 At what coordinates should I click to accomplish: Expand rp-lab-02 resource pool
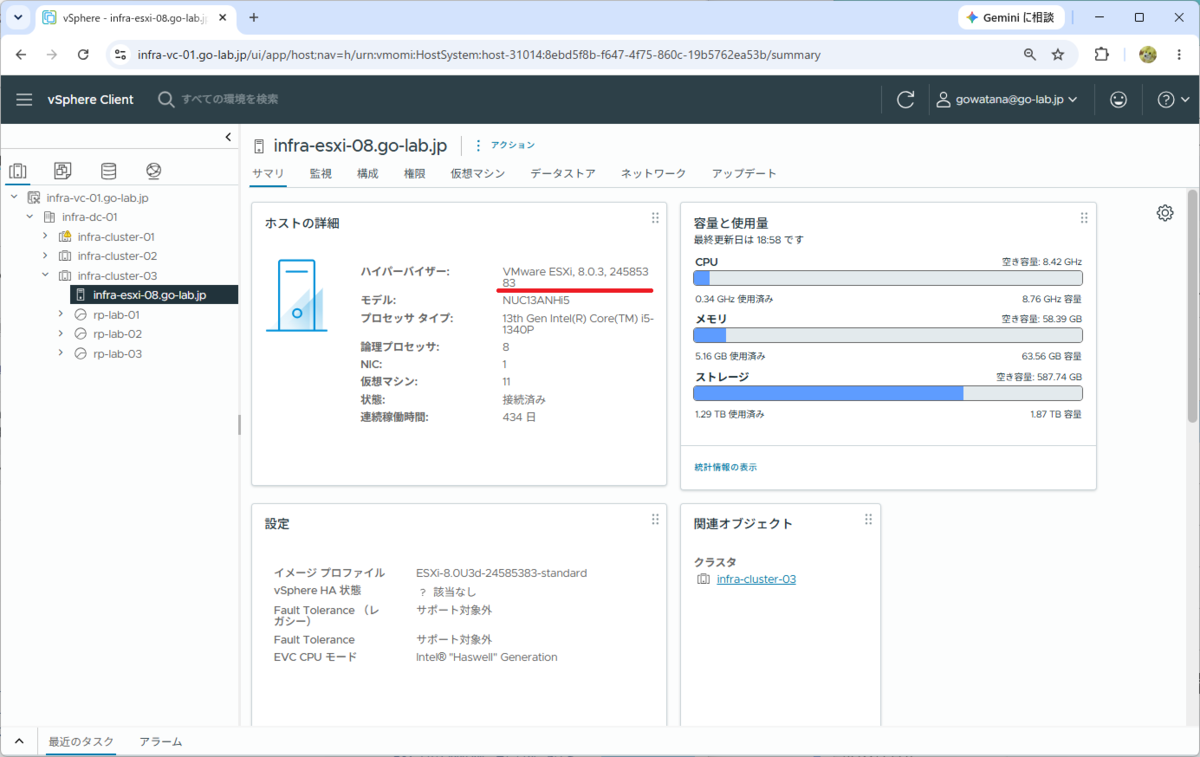[x=61, y=334]
